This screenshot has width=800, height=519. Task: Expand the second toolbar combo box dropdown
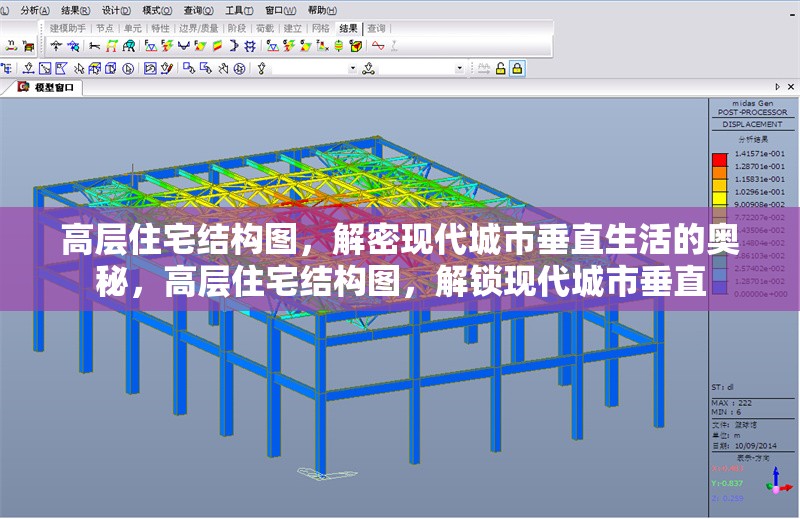[460, 68]
